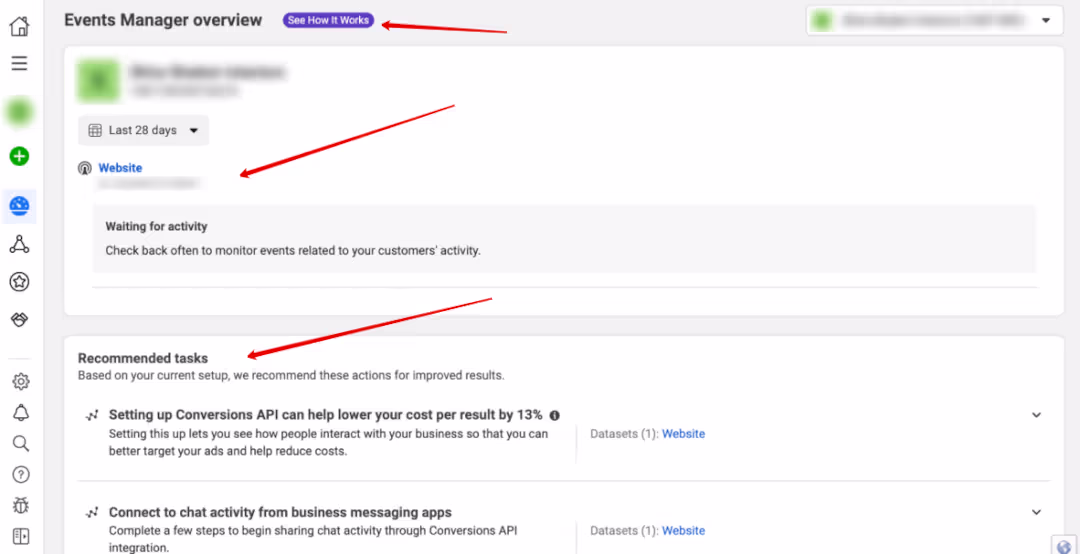Open the Settings gear icon

21,382
